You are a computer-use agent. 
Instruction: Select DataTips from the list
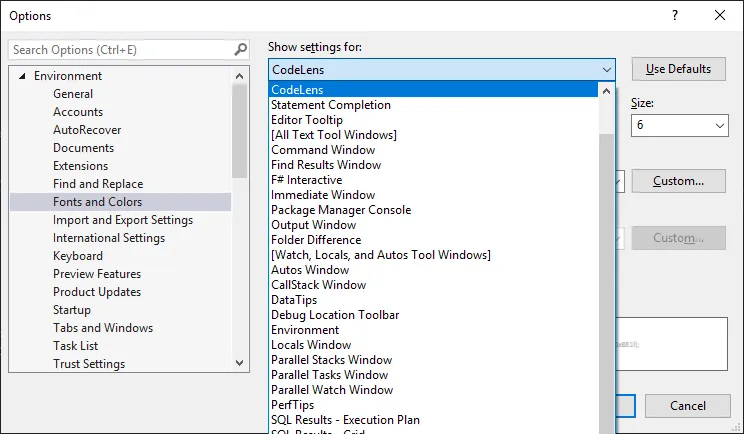(433, 300)
